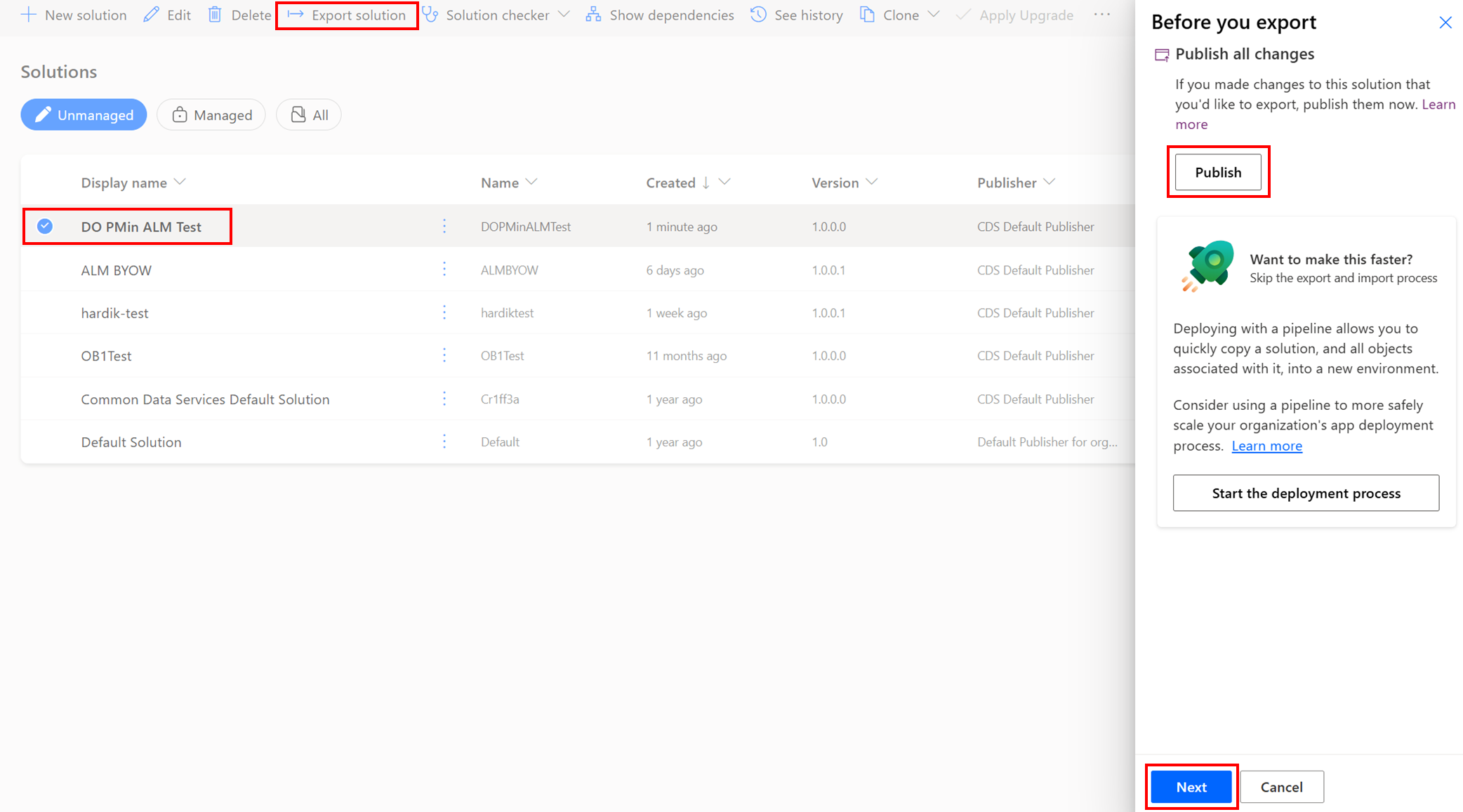Click the Show dependencies icon

(594, 15)
